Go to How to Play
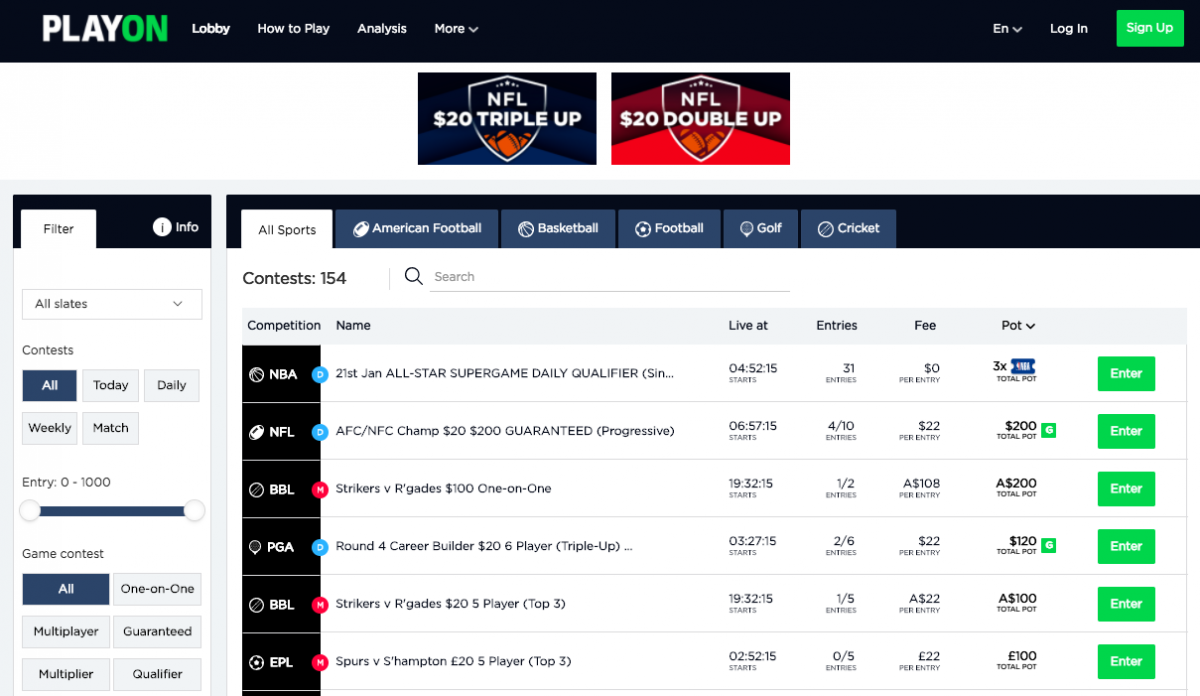Viewport: 1200px width, 696px height. (x=293, y=29)
